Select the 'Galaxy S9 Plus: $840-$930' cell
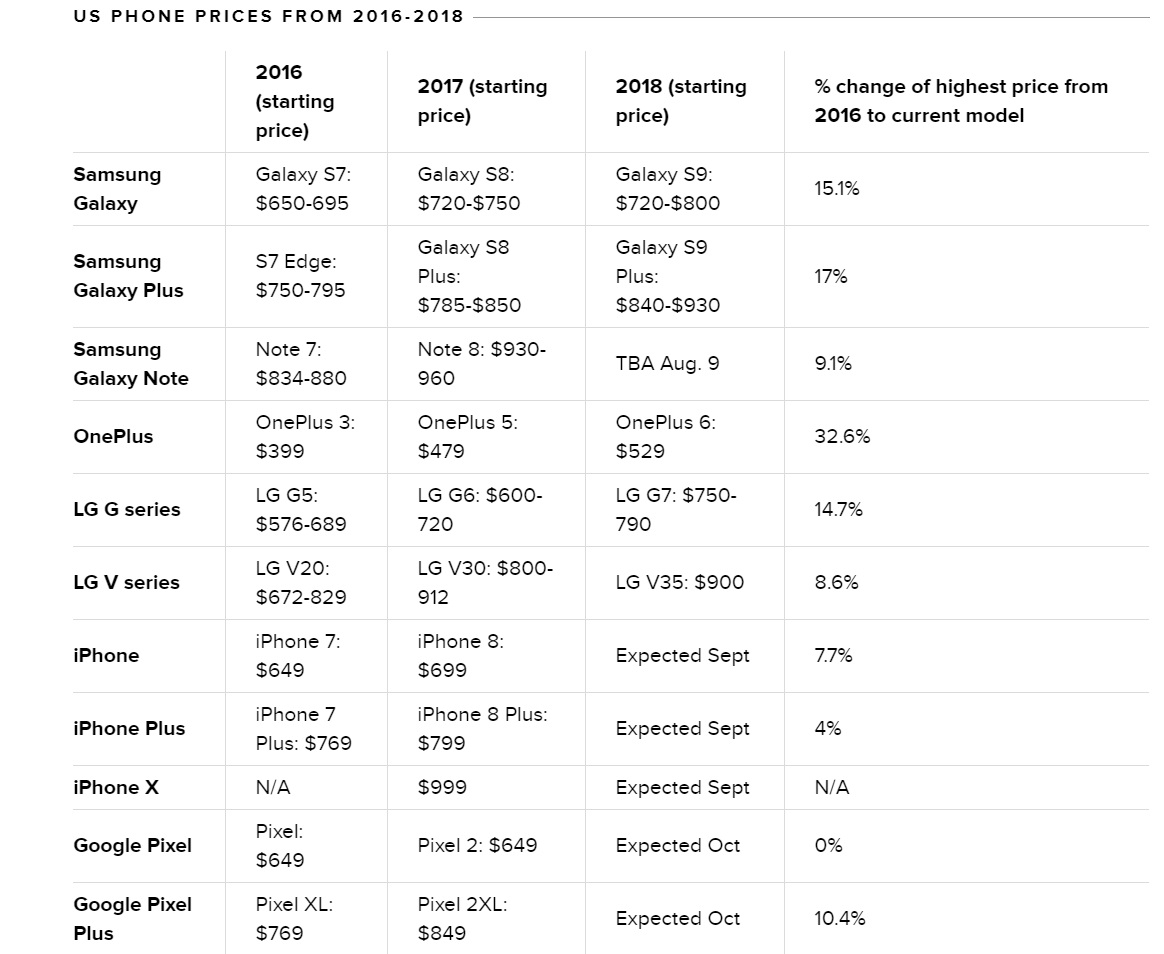The width and height of the screenshot is (1164, 954). click(667, 276)
